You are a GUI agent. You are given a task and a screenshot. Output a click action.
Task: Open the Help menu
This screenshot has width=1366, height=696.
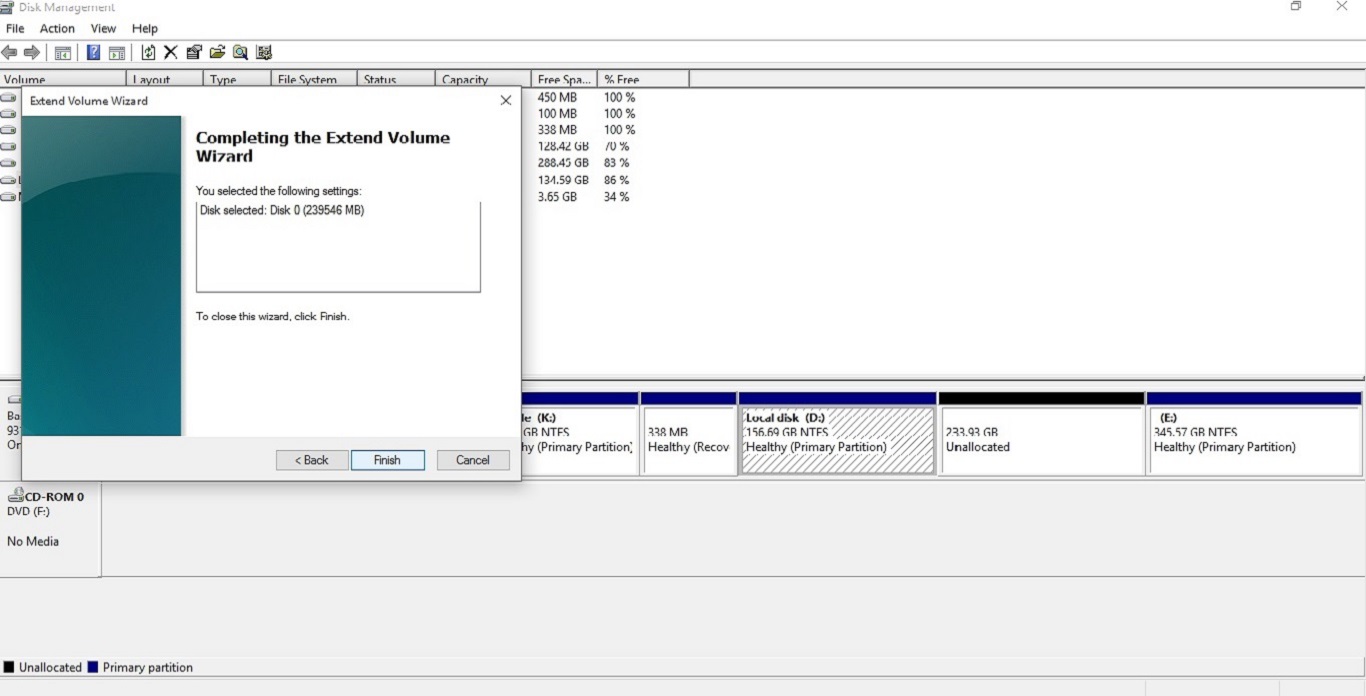(145, 29)
